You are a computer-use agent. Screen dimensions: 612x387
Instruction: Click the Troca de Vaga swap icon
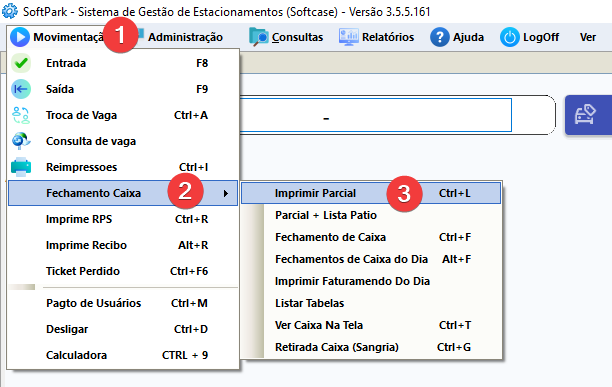tap(21, 115)
